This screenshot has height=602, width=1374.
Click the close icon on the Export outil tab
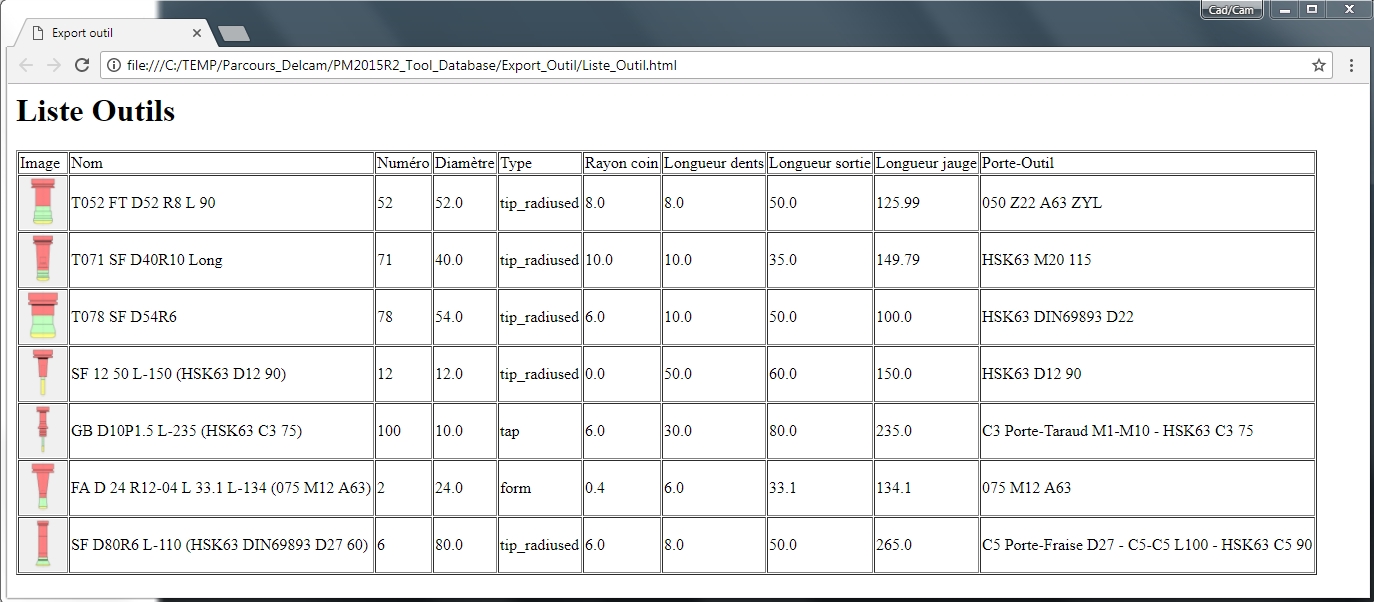click(198, 31)
